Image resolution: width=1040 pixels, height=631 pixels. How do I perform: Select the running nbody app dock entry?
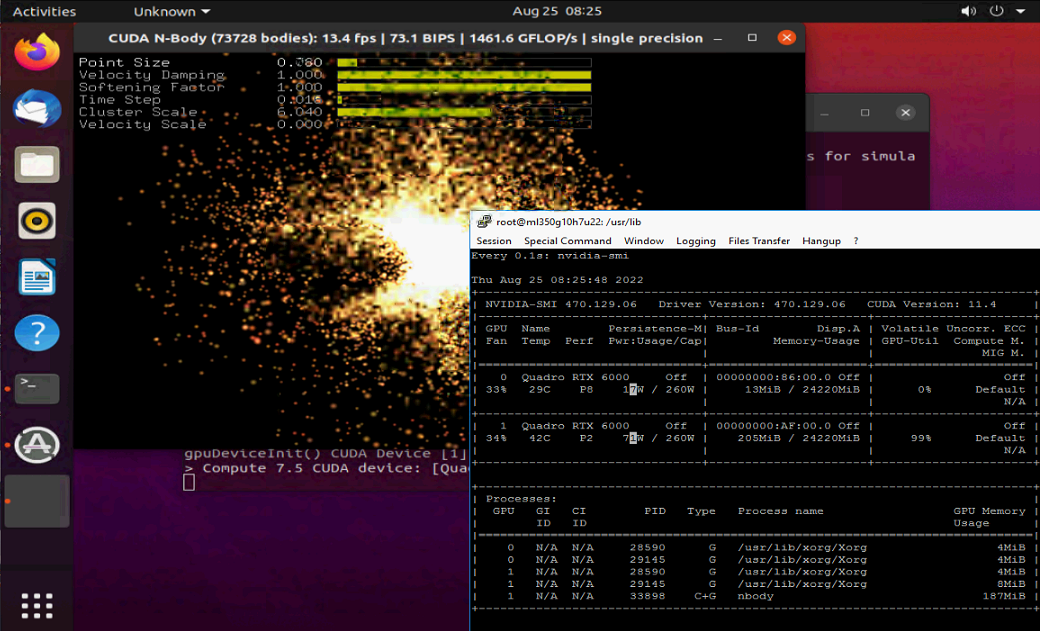[x=37, y=501]
